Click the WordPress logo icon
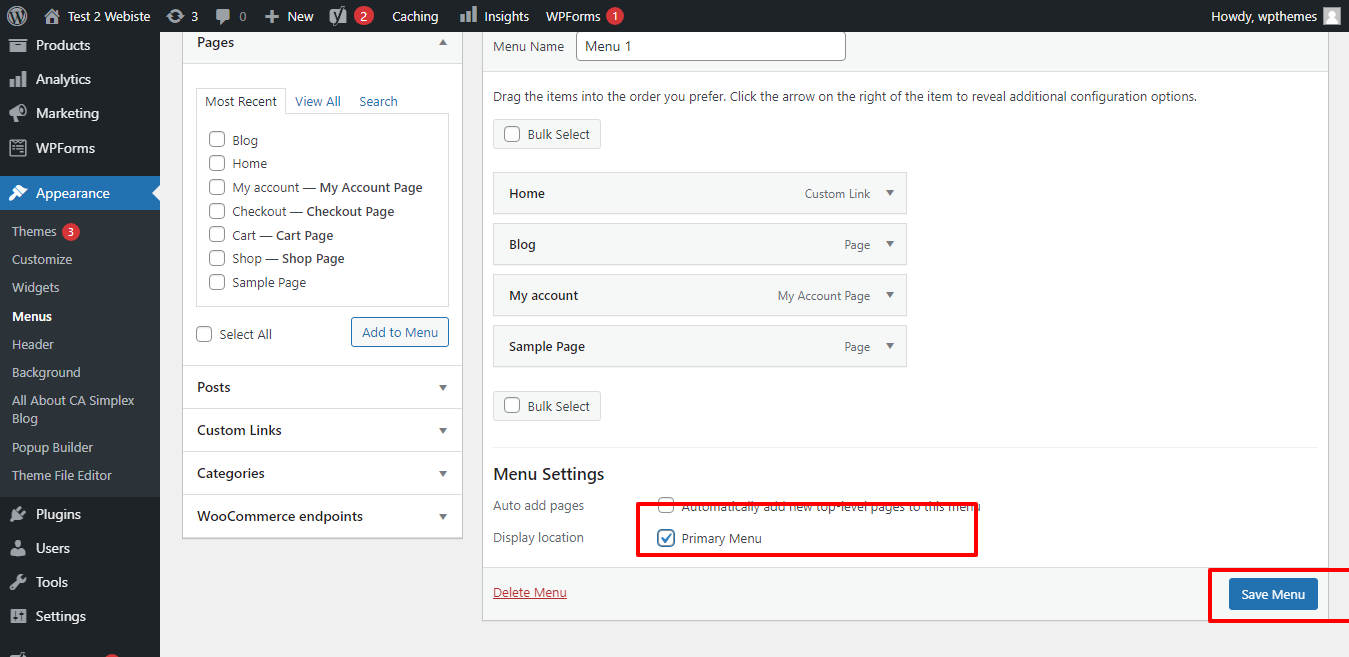Image resolution: width=1349 pixels, height=657 pixels. pyautogui.click(x=17, y=16)
